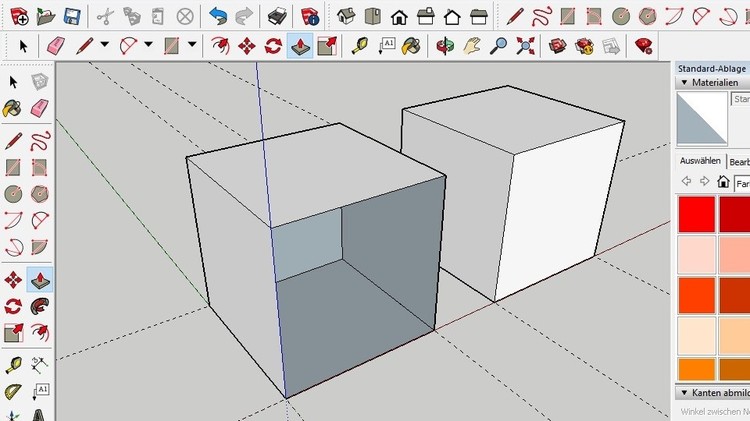The image size is (750, 421).
Task: Open the Line tool dropdown arrow
Action: coord(105,44)
